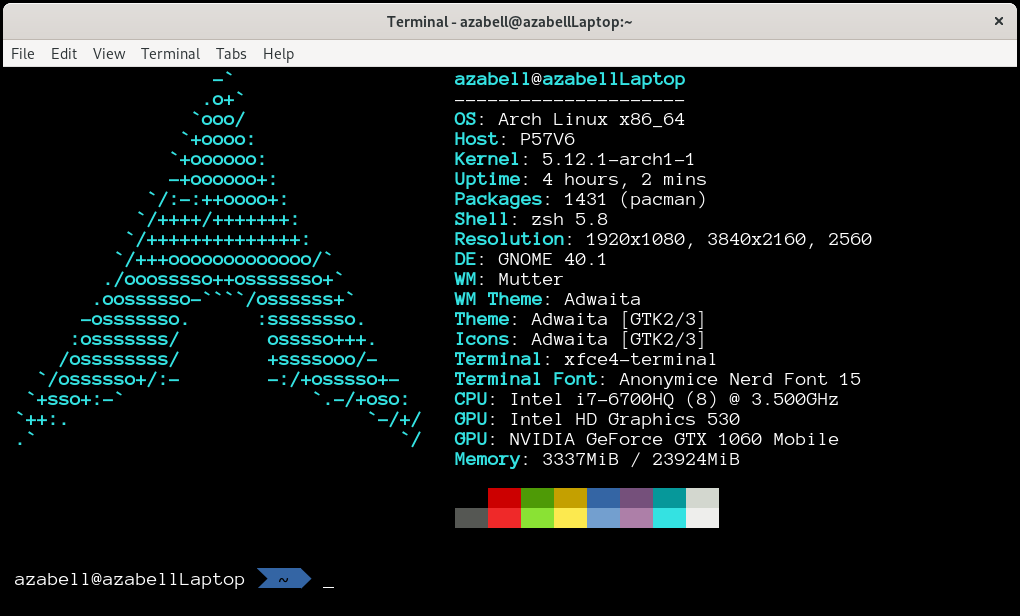Click the terminal window title bar
This screenshot has width=1020, height=616.
(x=510, y=20)
